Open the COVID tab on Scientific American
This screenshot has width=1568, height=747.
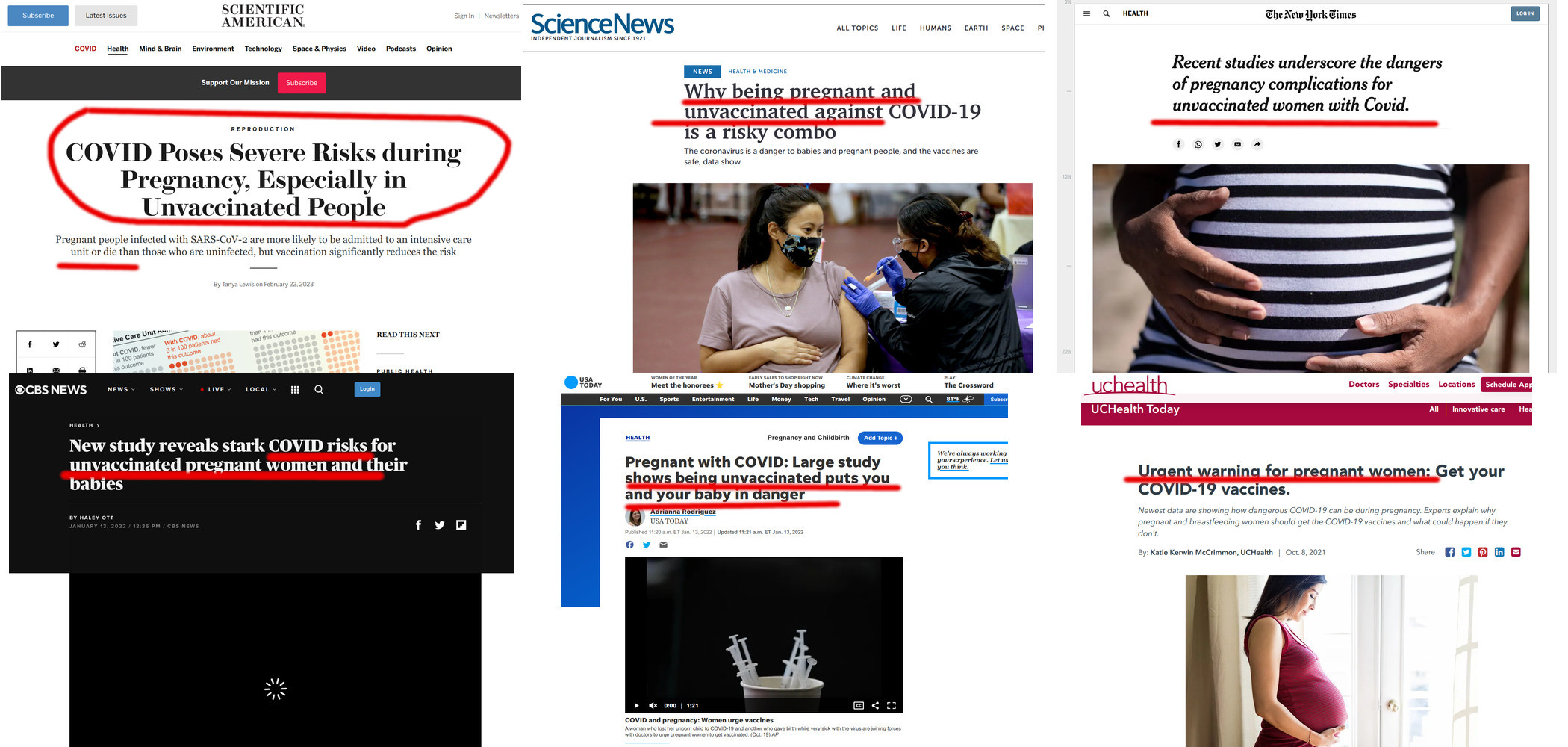tap(85, 49)
